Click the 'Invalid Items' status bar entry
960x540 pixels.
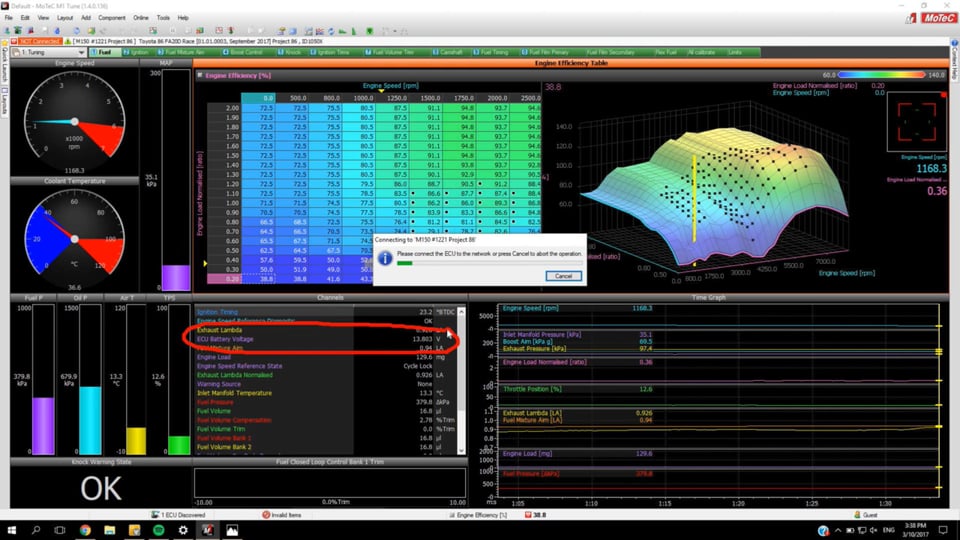click(282, 515)
